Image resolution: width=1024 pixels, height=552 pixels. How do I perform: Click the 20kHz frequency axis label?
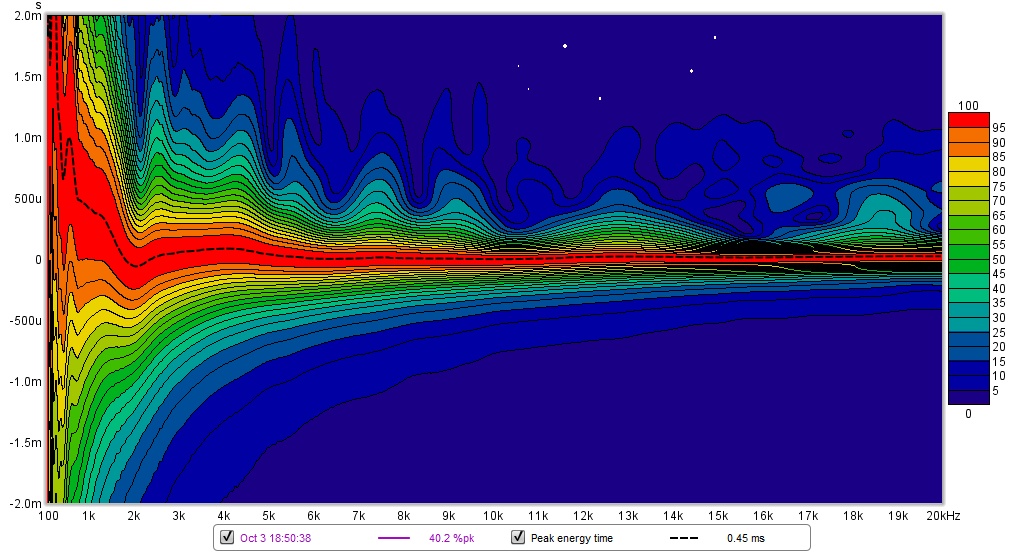click(943, 515)
